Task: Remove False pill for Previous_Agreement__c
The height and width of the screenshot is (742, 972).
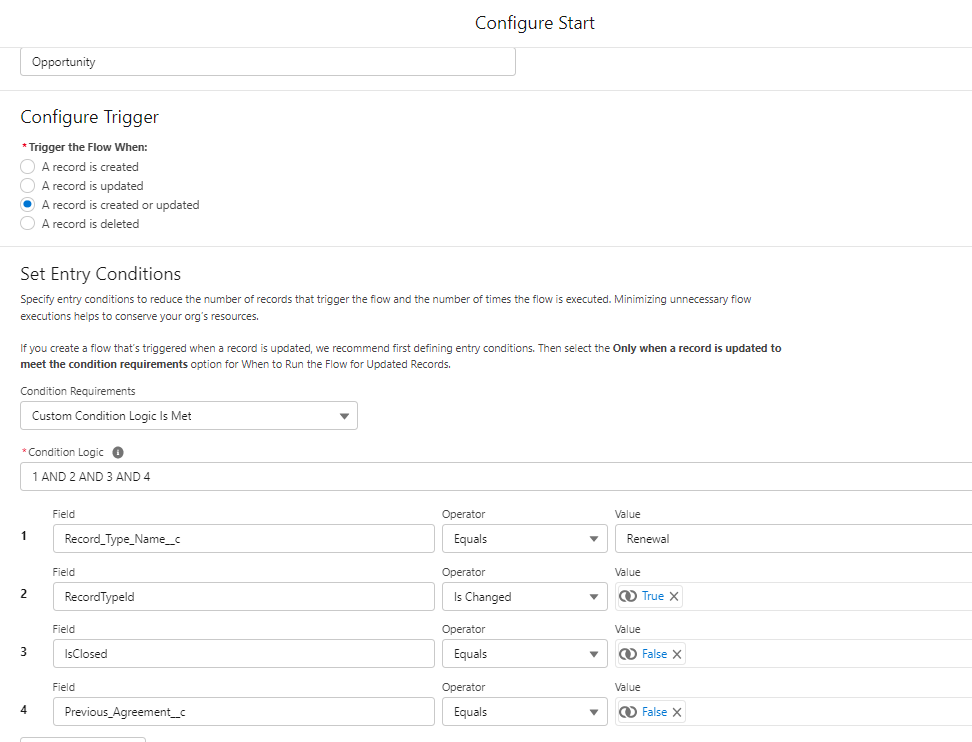Action: [677, 712]
